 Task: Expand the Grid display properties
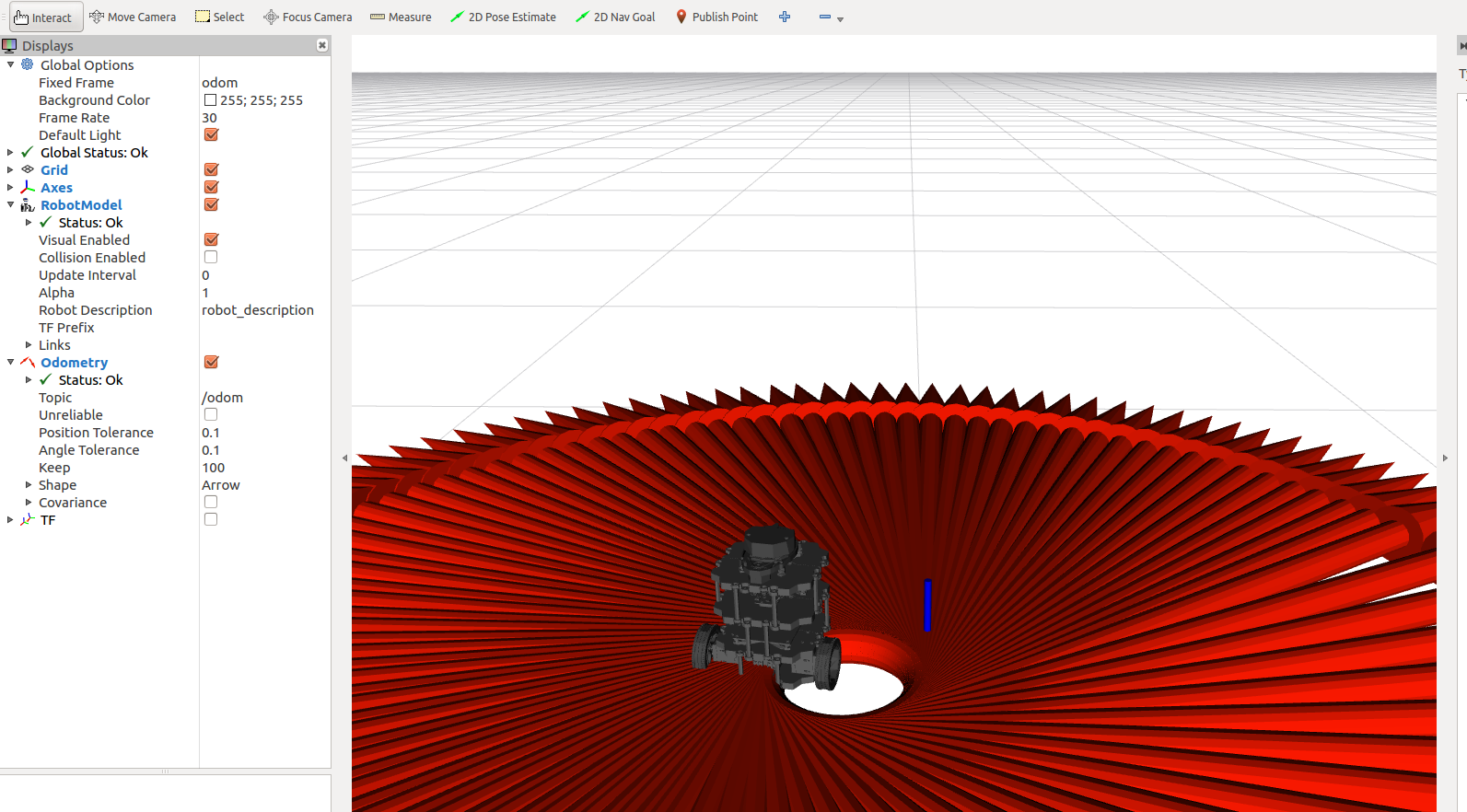(x=10, y=169)
